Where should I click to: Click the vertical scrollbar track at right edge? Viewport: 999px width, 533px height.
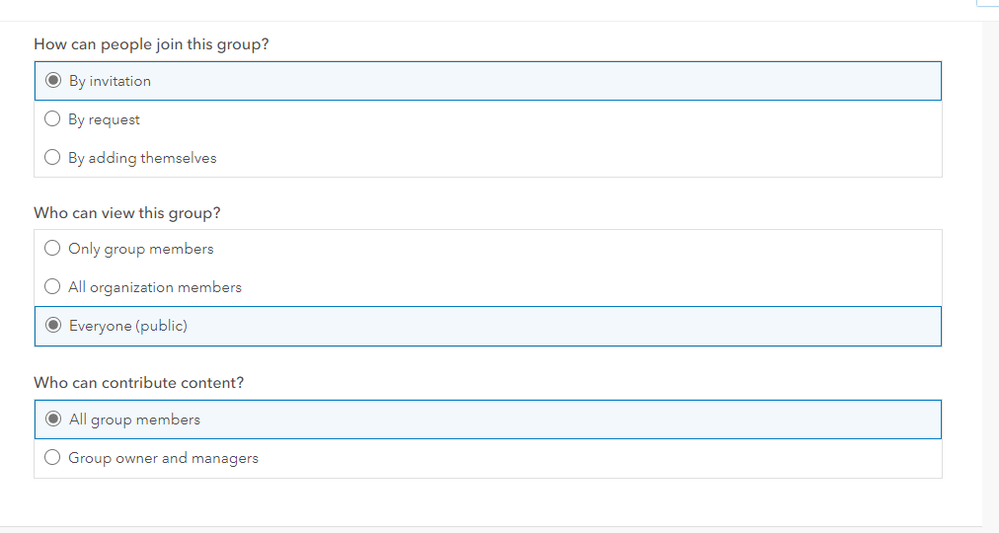pyautogui.click(x=990, y=270)
